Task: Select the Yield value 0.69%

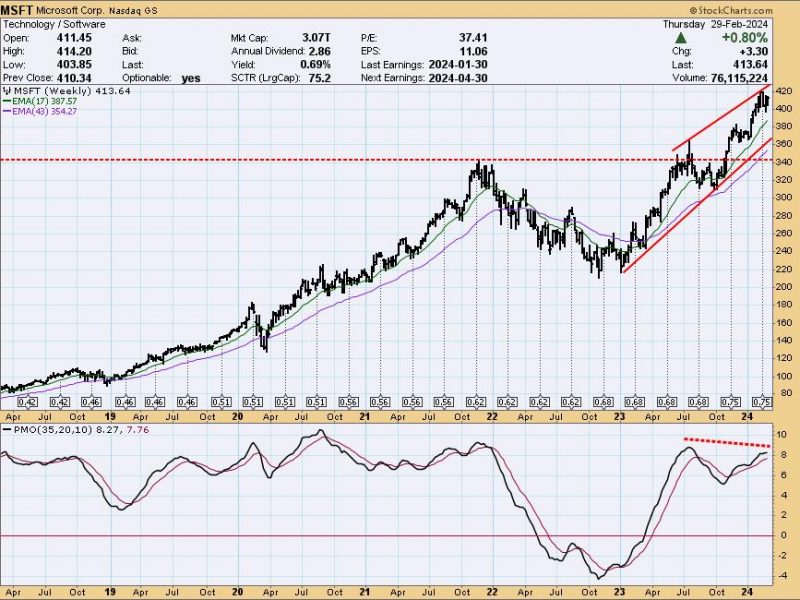Action: [x=315, y=65]
